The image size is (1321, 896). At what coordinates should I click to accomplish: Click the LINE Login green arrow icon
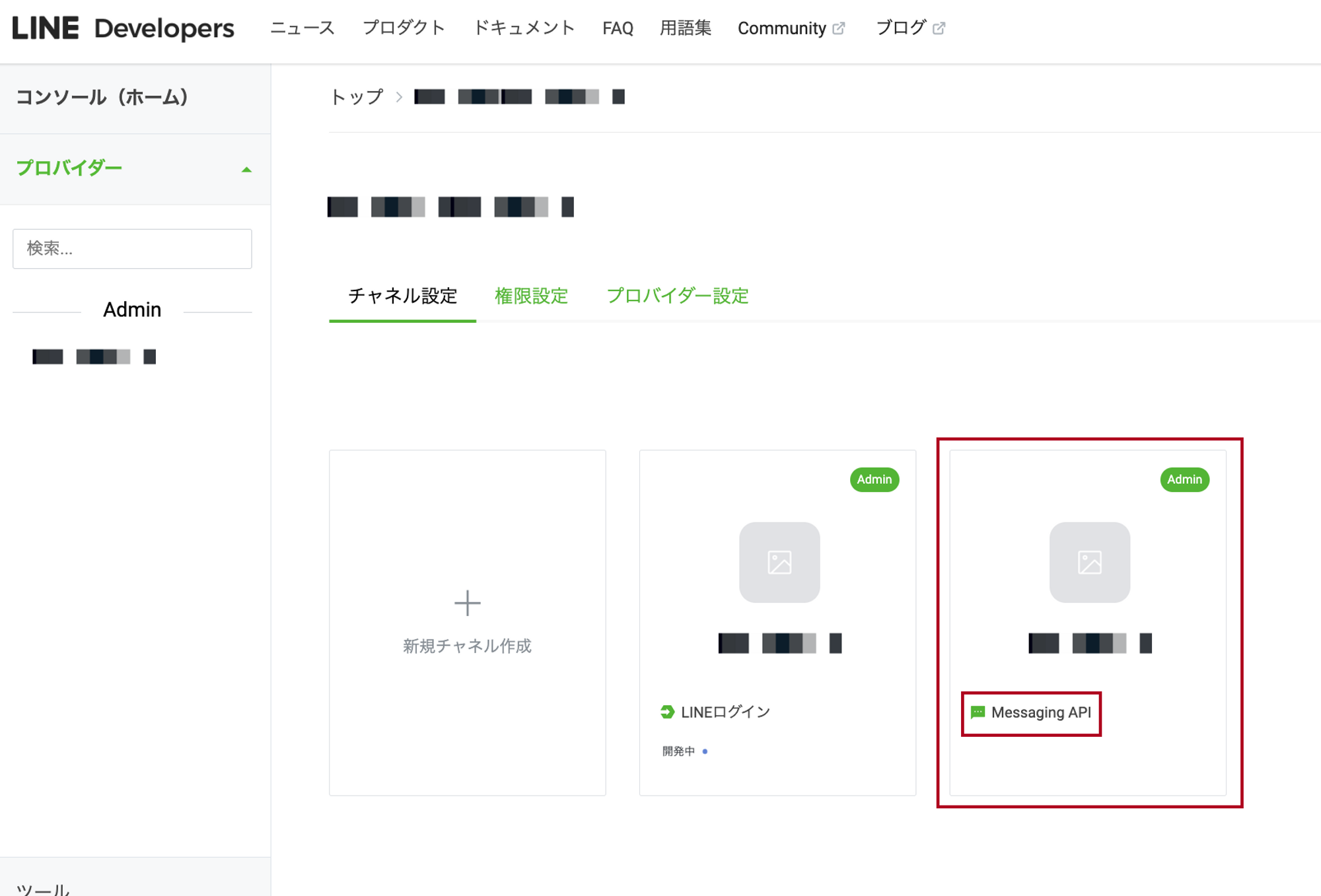pos(667,712)
